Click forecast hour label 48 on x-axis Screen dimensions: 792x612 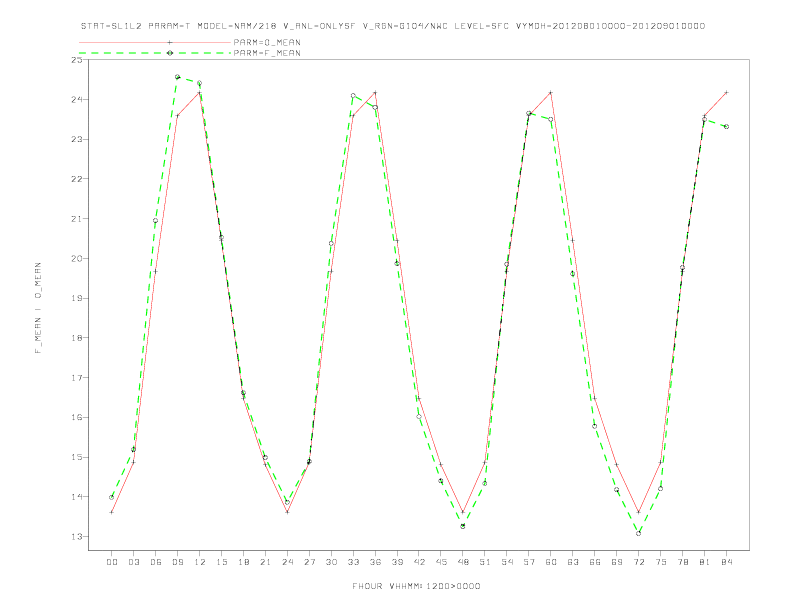[463, 562]
